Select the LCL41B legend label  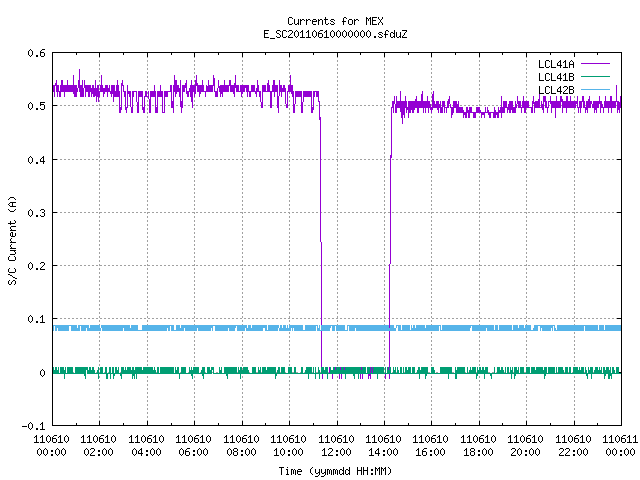(556, 77)
